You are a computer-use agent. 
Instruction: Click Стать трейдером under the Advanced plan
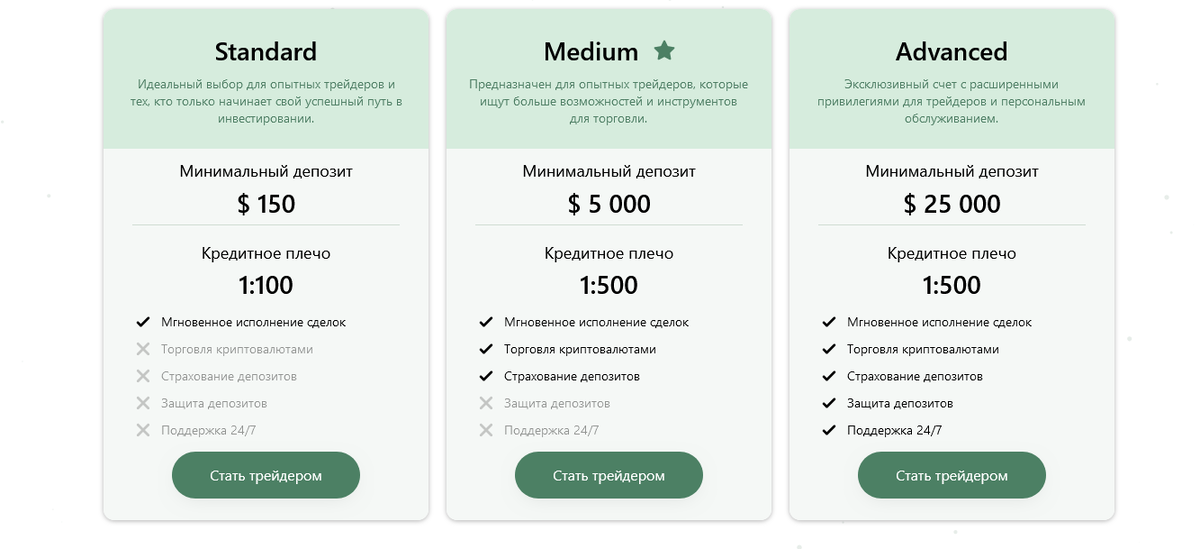tap(952, 475)
